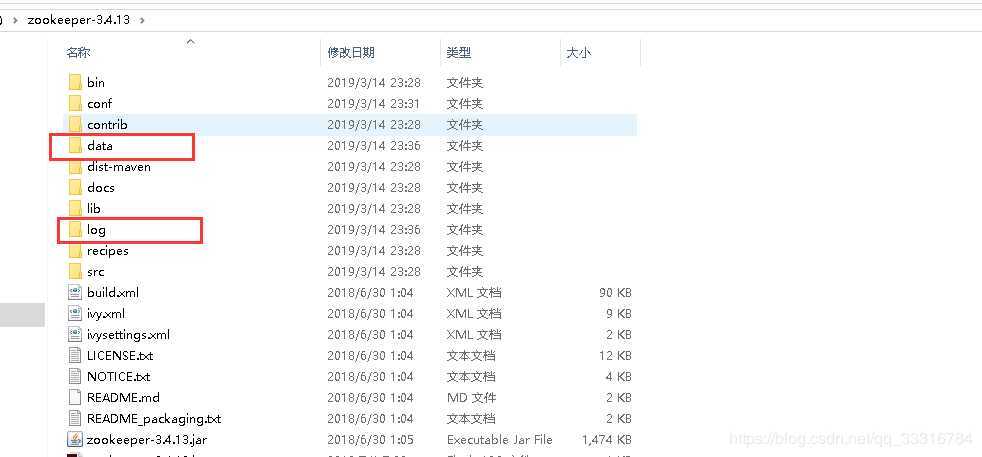Image resolution: width=982 pixels, height=457 pixels.
Task: Select the LICENSE.txt file name
Action: [x=120, y=356]
